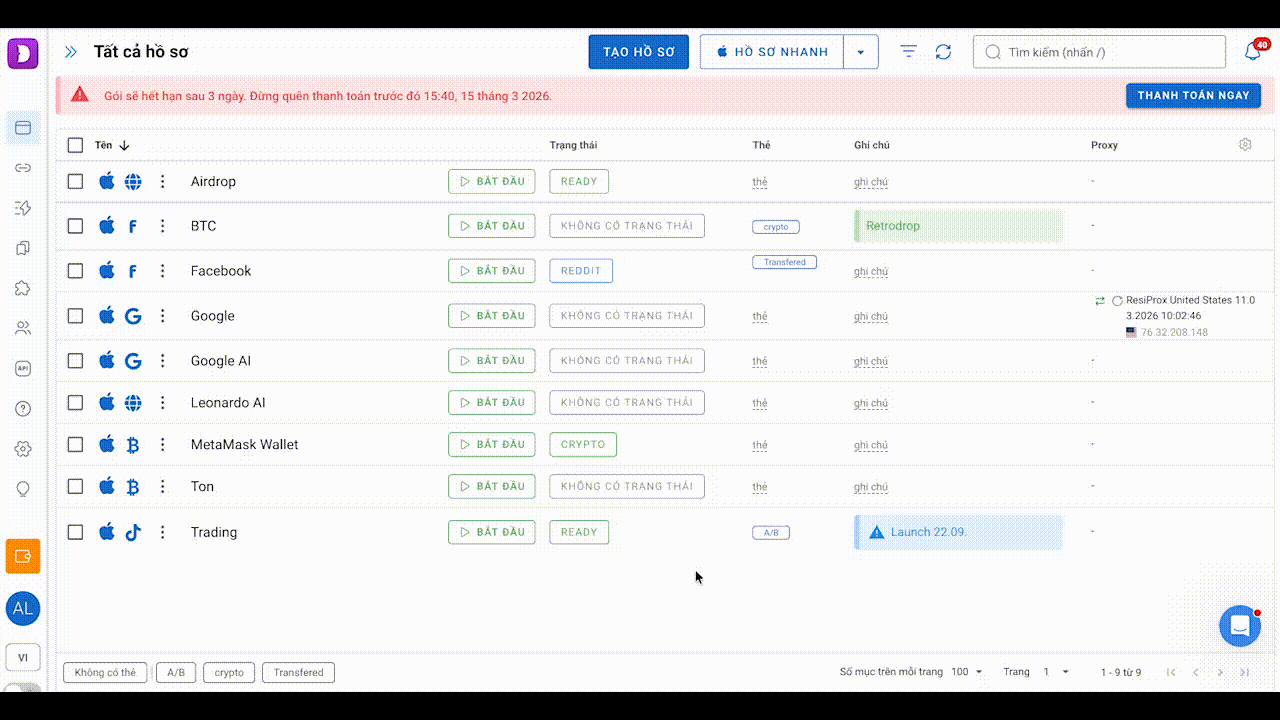The width and height of the screenshot is (1280, 720).
Task: Click the Tạo hồ sơ button
Action: coord(638,52)
